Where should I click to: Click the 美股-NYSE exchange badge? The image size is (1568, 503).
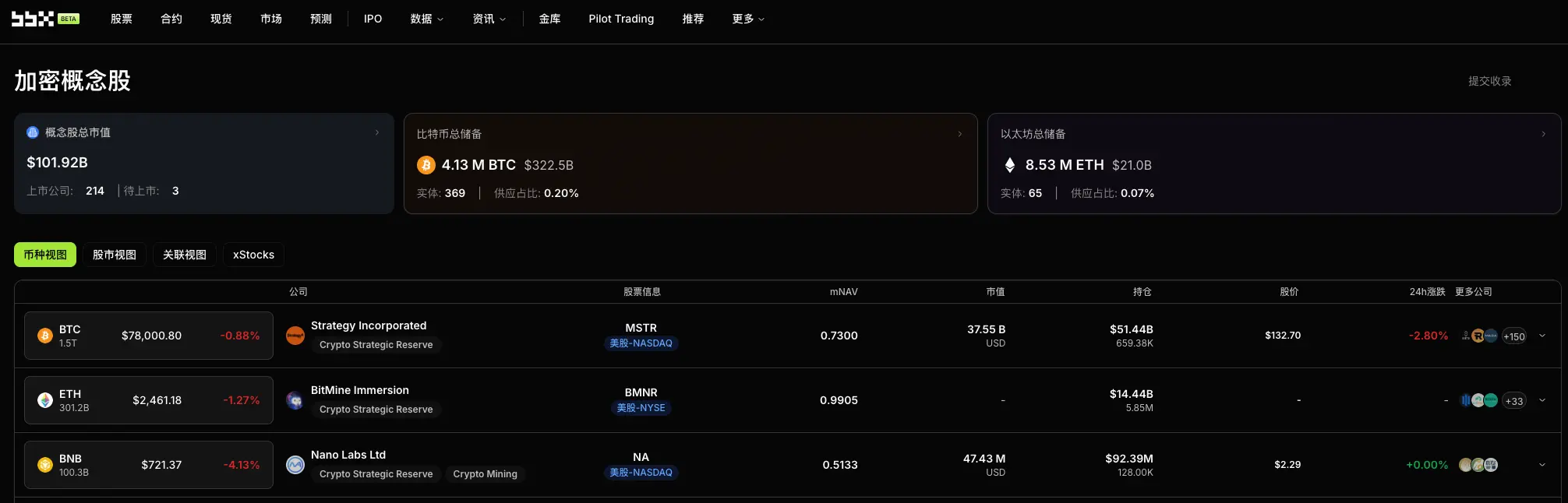pyautogui.click(x=641, y=408)
